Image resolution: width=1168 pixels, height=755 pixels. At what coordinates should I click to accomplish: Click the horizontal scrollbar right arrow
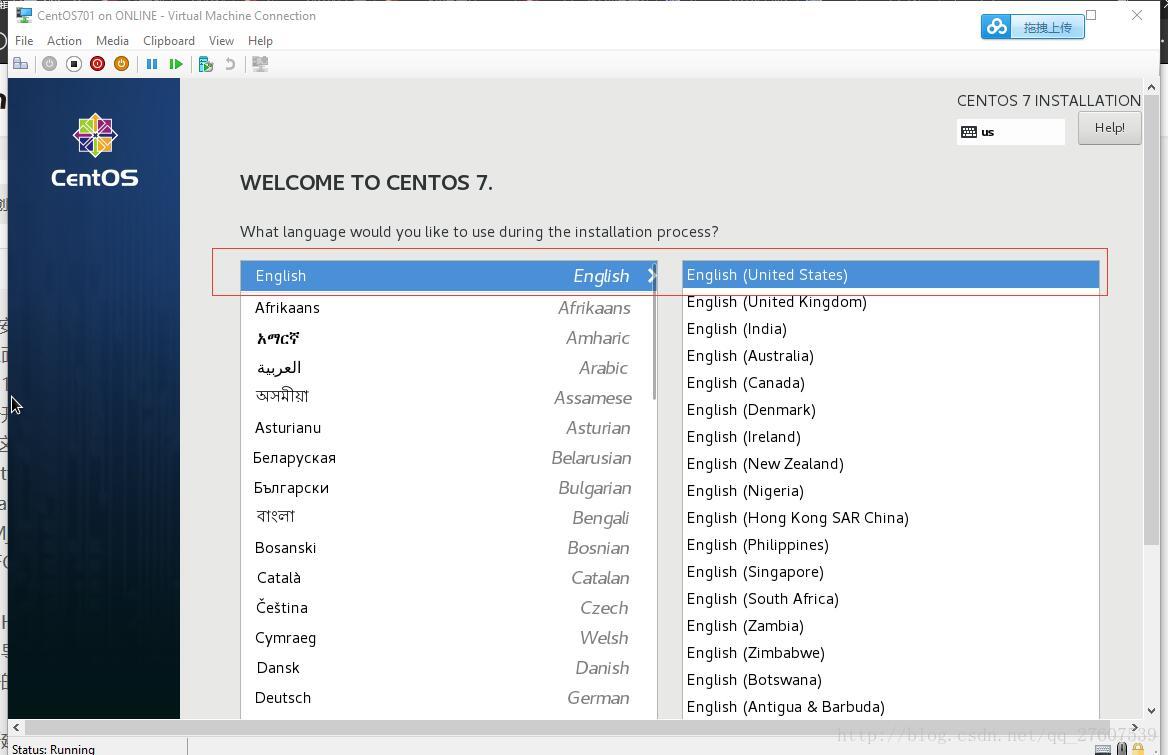(1134, 727)
